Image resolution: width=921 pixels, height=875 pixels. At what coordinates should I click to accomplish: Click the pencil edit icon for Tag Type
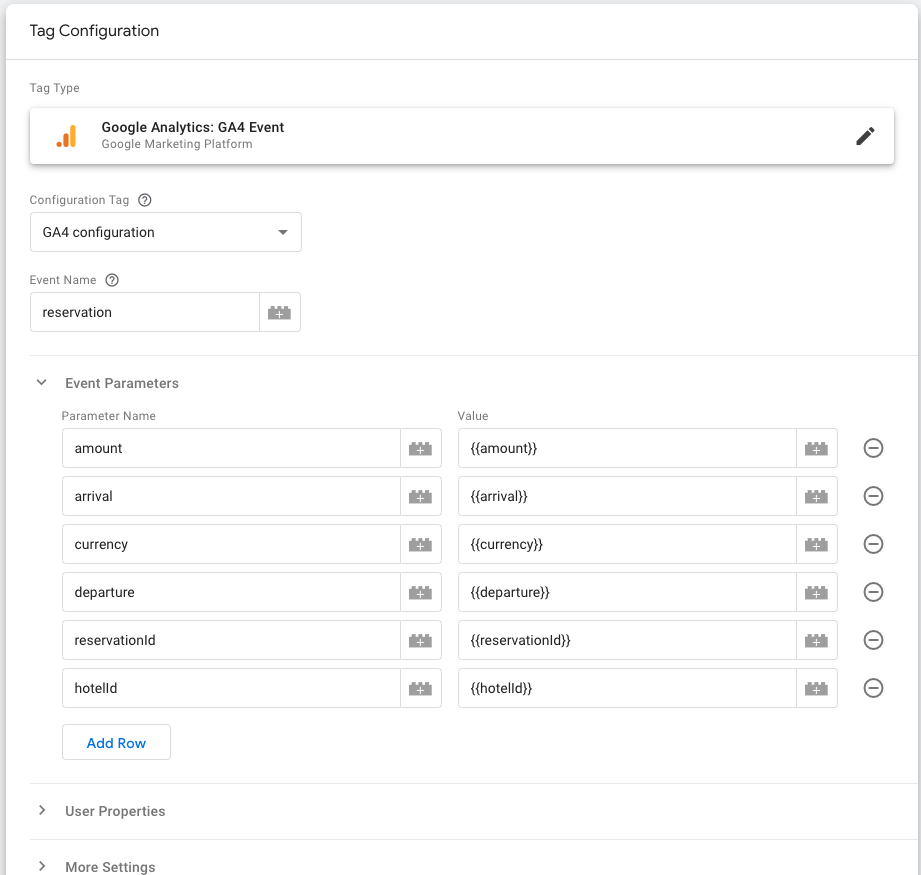865,136
